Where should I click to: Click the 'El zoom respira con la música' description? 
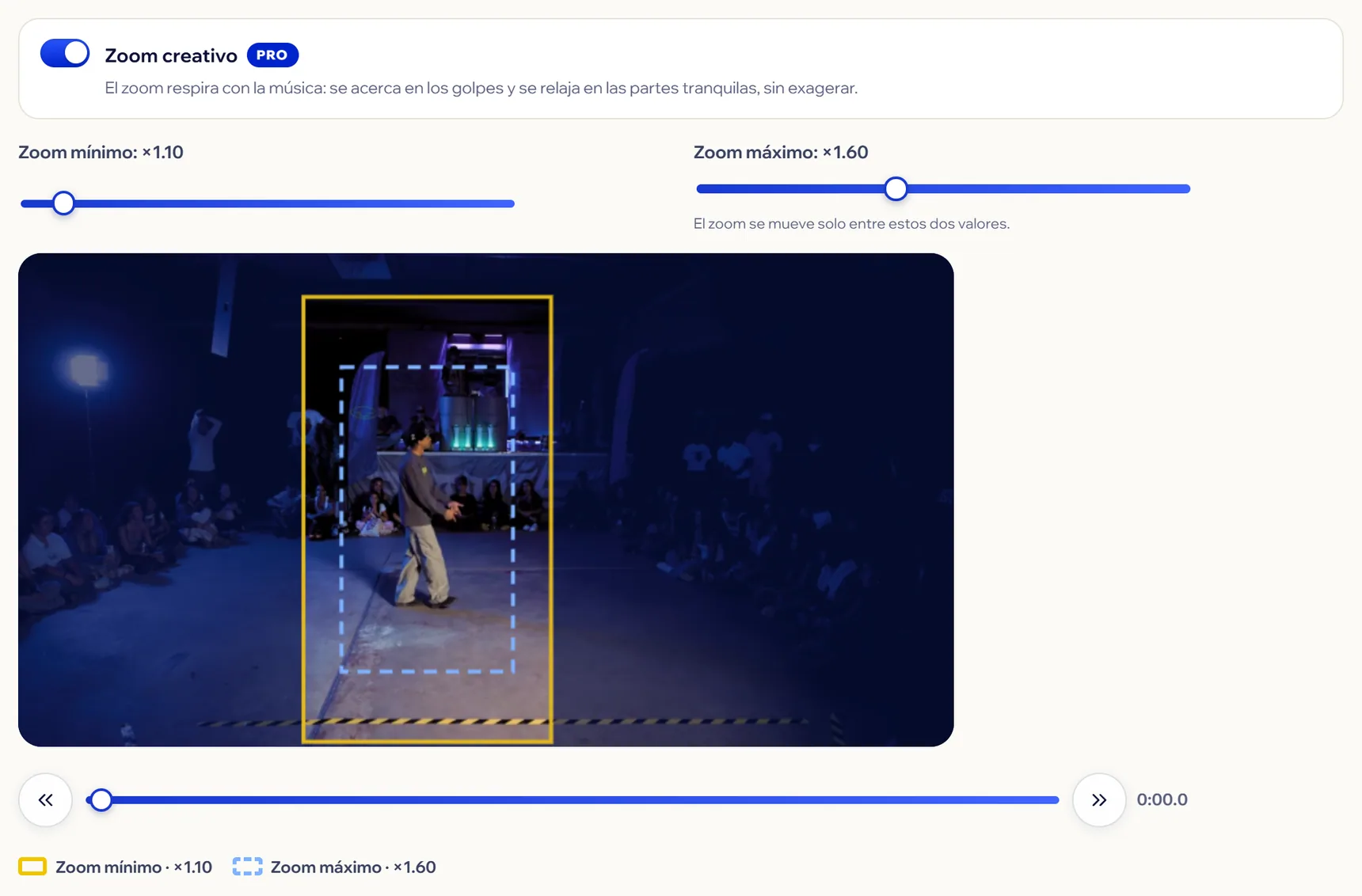pos(481,88)
